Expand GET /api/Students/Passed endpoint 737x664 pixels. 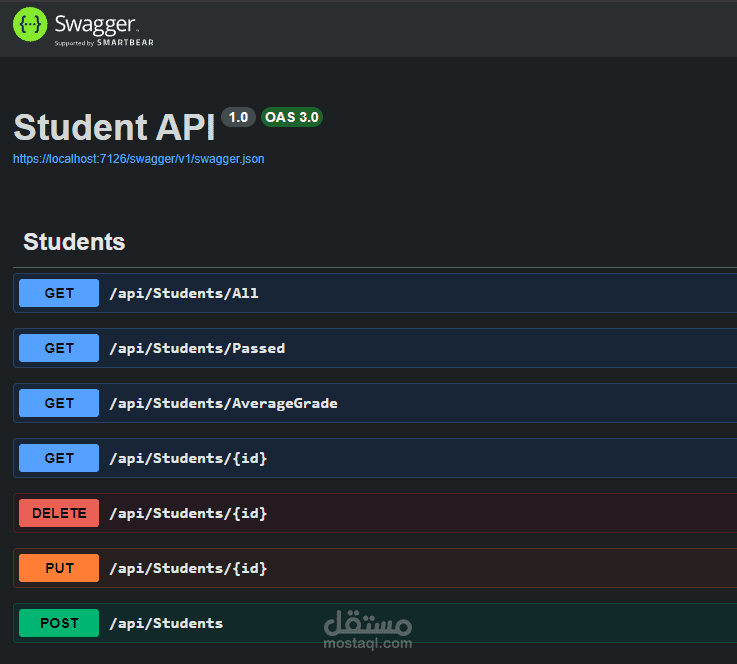[x=375, y=348]
